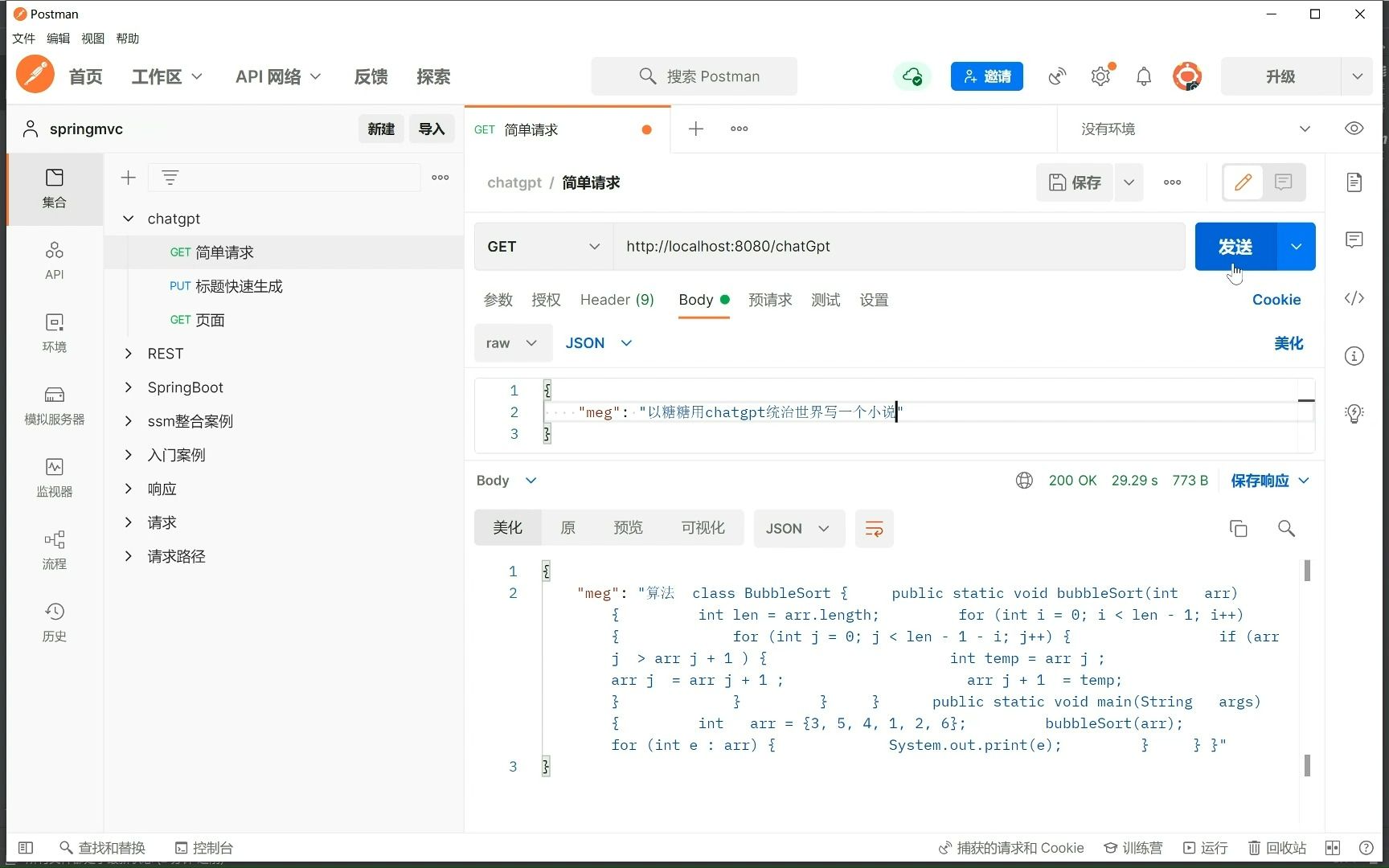Open the 文件 menu
1389x868 pixels.
pyautogui.click(x=23, y=39)
